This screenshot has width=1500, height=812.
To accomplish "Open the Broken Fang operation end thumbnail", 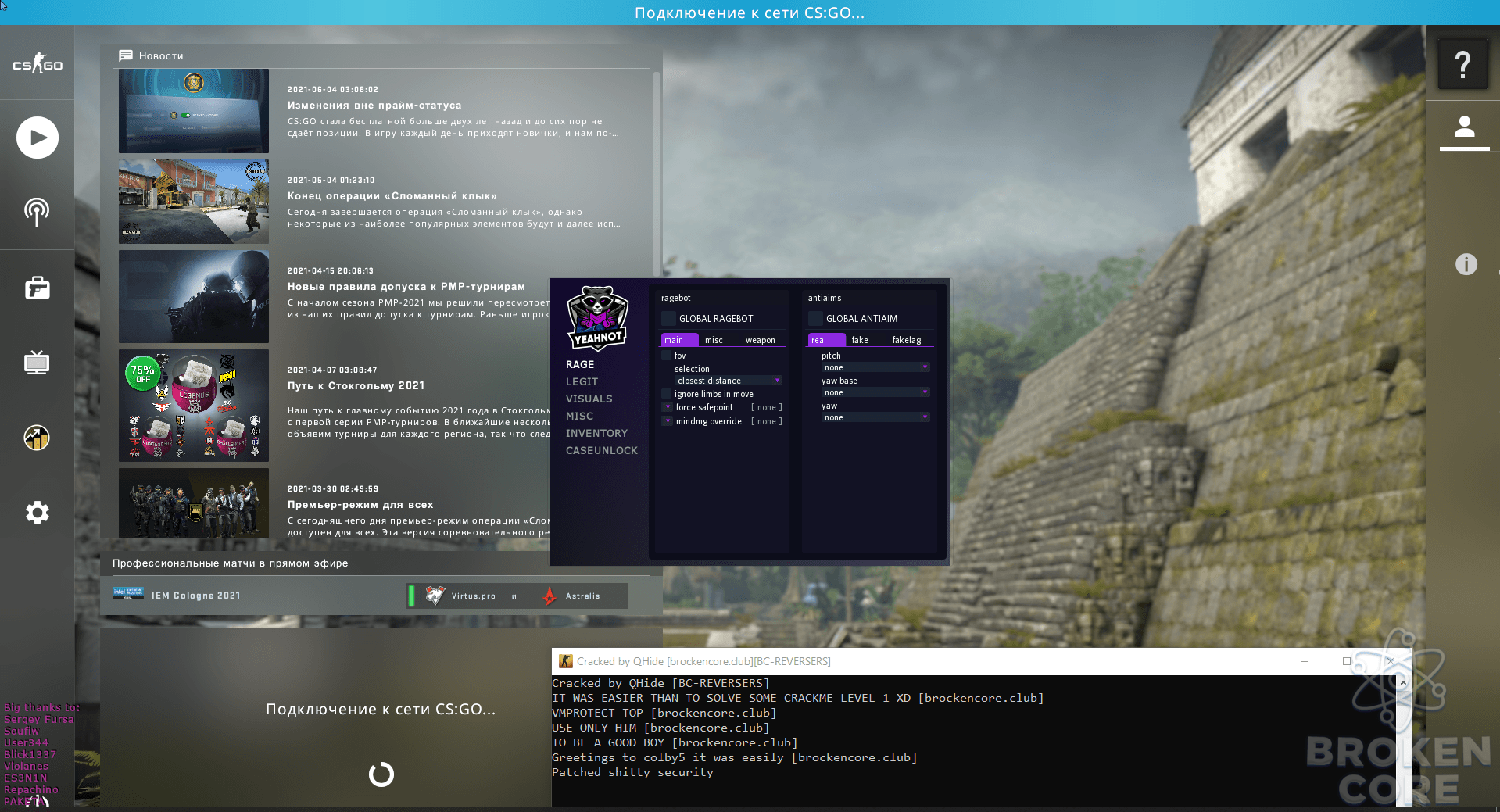I will 194,202.
